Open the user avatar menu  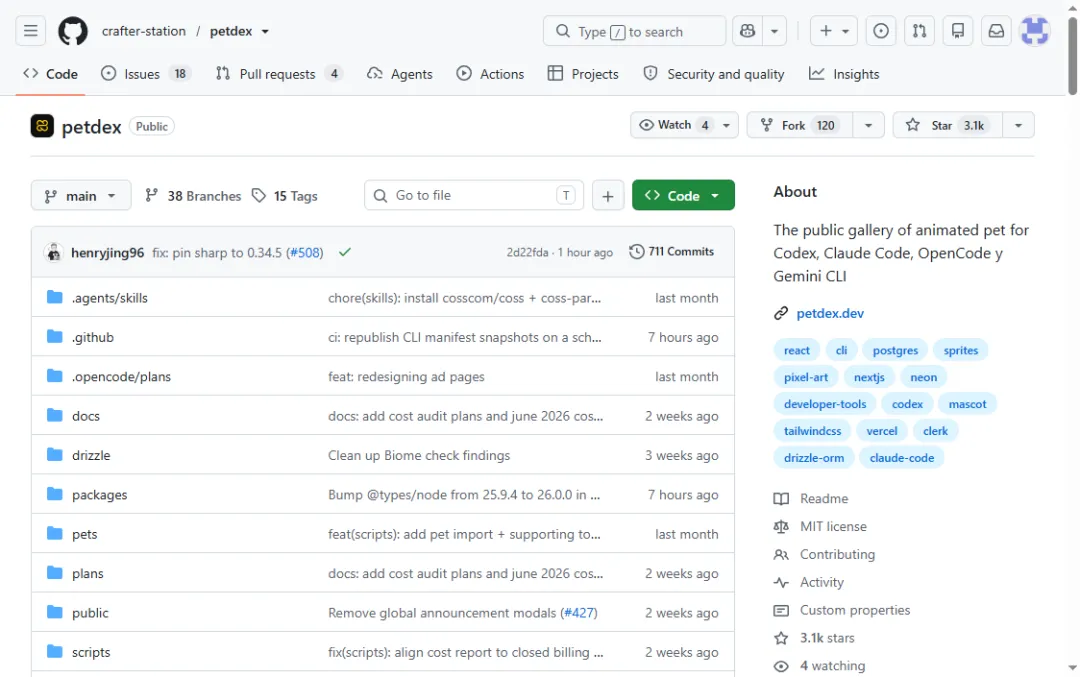point(1035,31)
